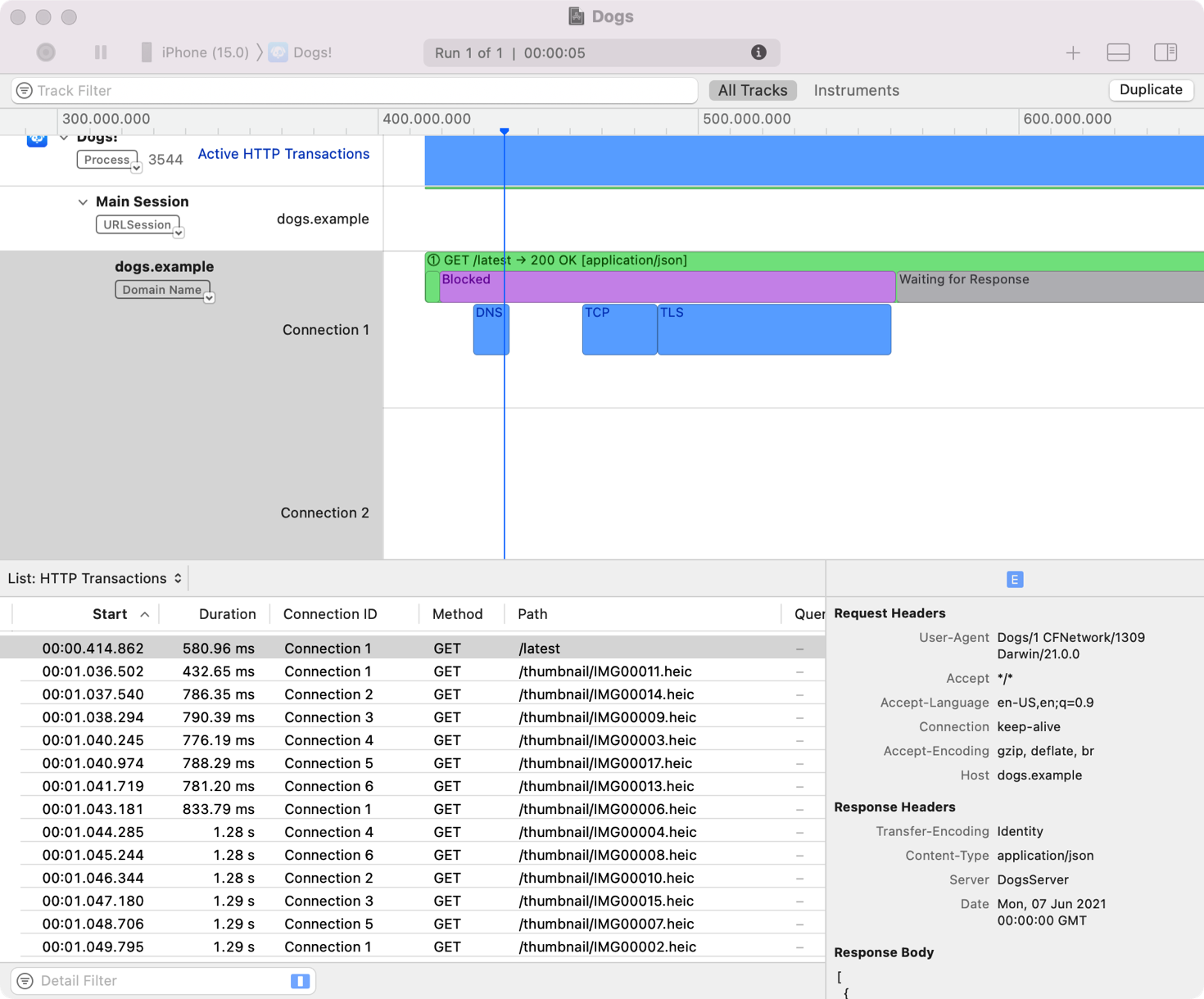Add an instrument with plus icon
The height and width of the screenshot is (999, 1204).
[x=1073, y=53]
